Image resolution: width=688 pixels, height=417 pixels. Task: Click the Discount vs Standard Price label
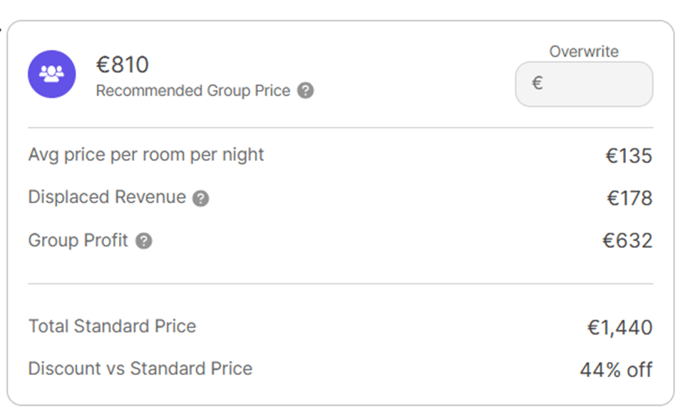coord(140,368)
